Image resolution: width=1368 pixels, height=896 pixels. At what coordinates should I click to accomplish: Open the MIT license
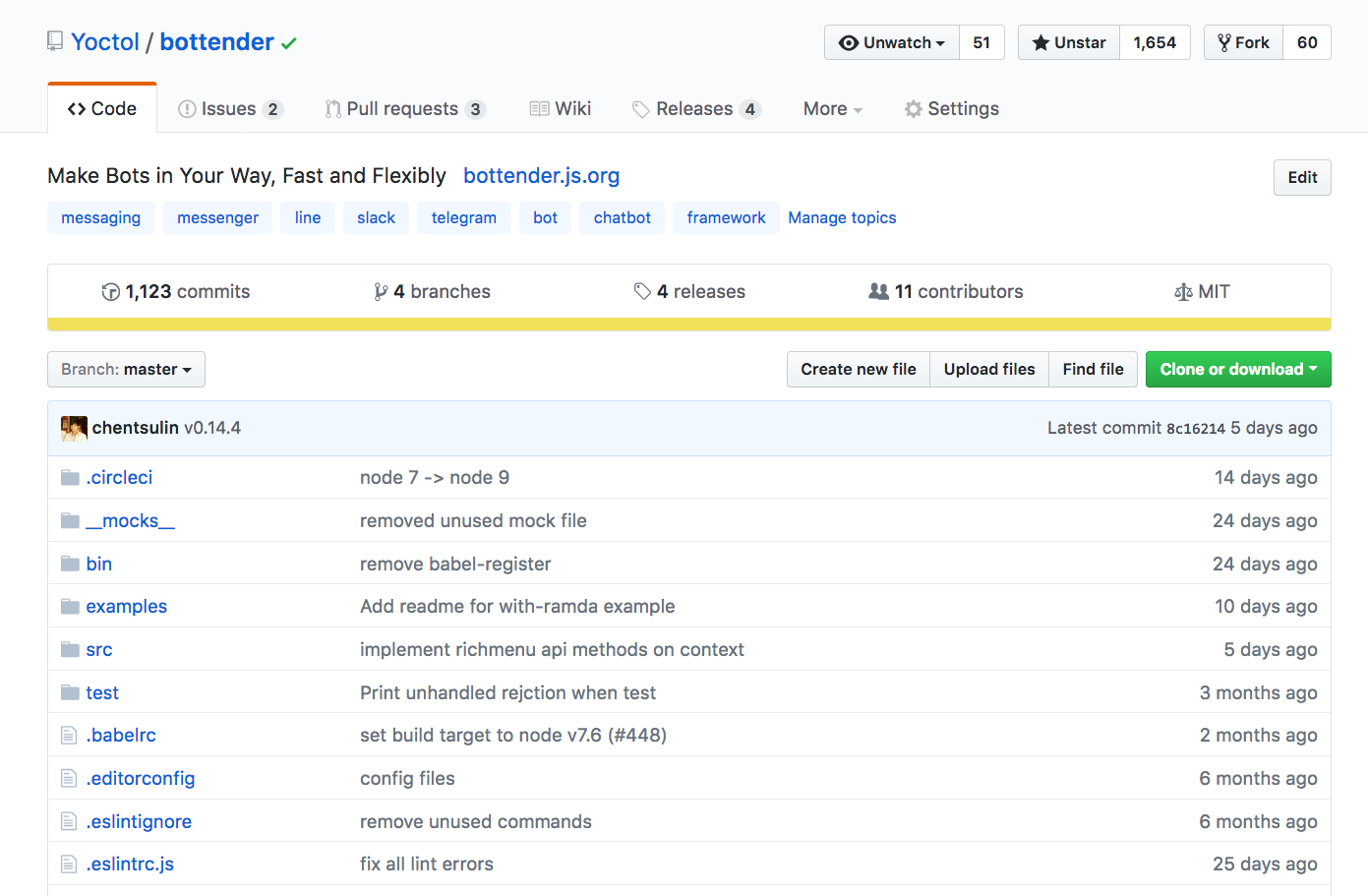coord(1202,291)
